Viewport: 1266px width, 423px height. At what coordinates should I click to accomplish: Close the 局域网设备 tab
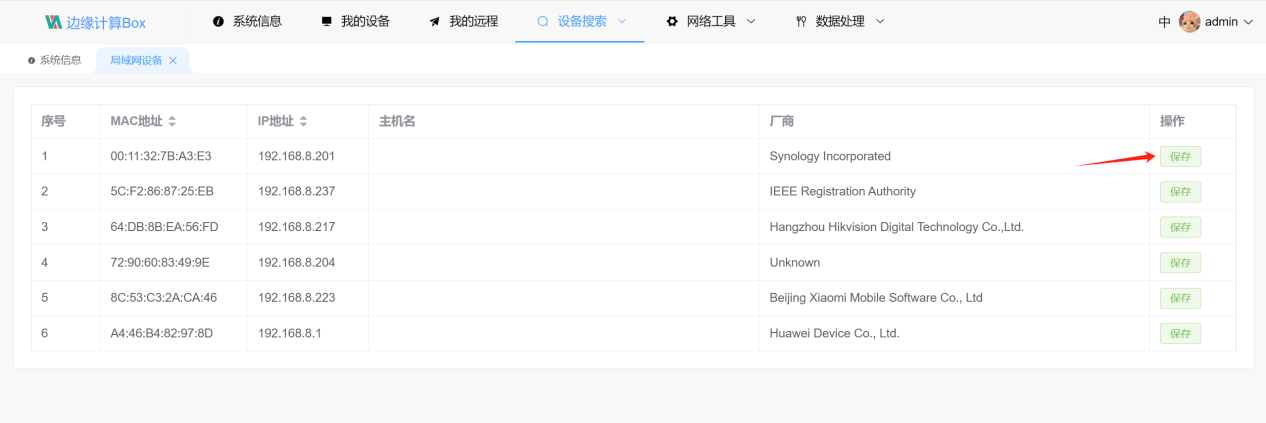pos(173,61)
